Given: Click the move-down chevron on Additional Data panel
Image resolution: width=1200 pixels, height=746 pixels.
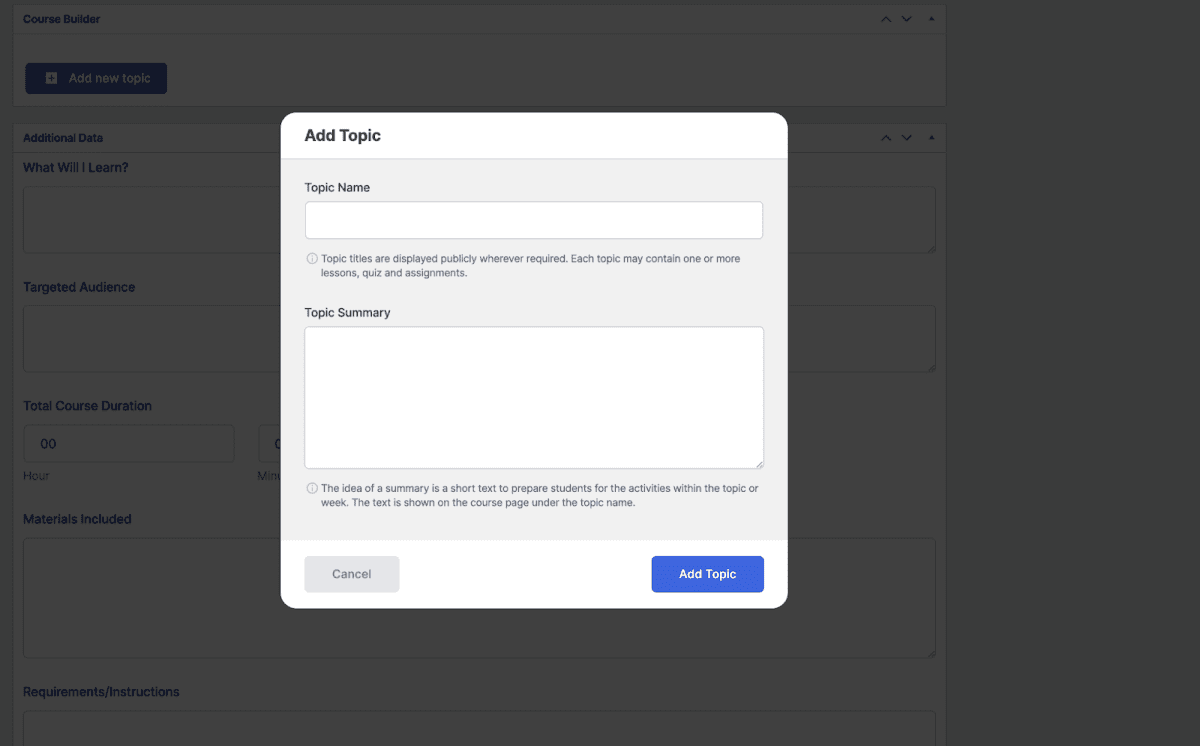Looking at the screenshot, I should [x=906, y=137].
